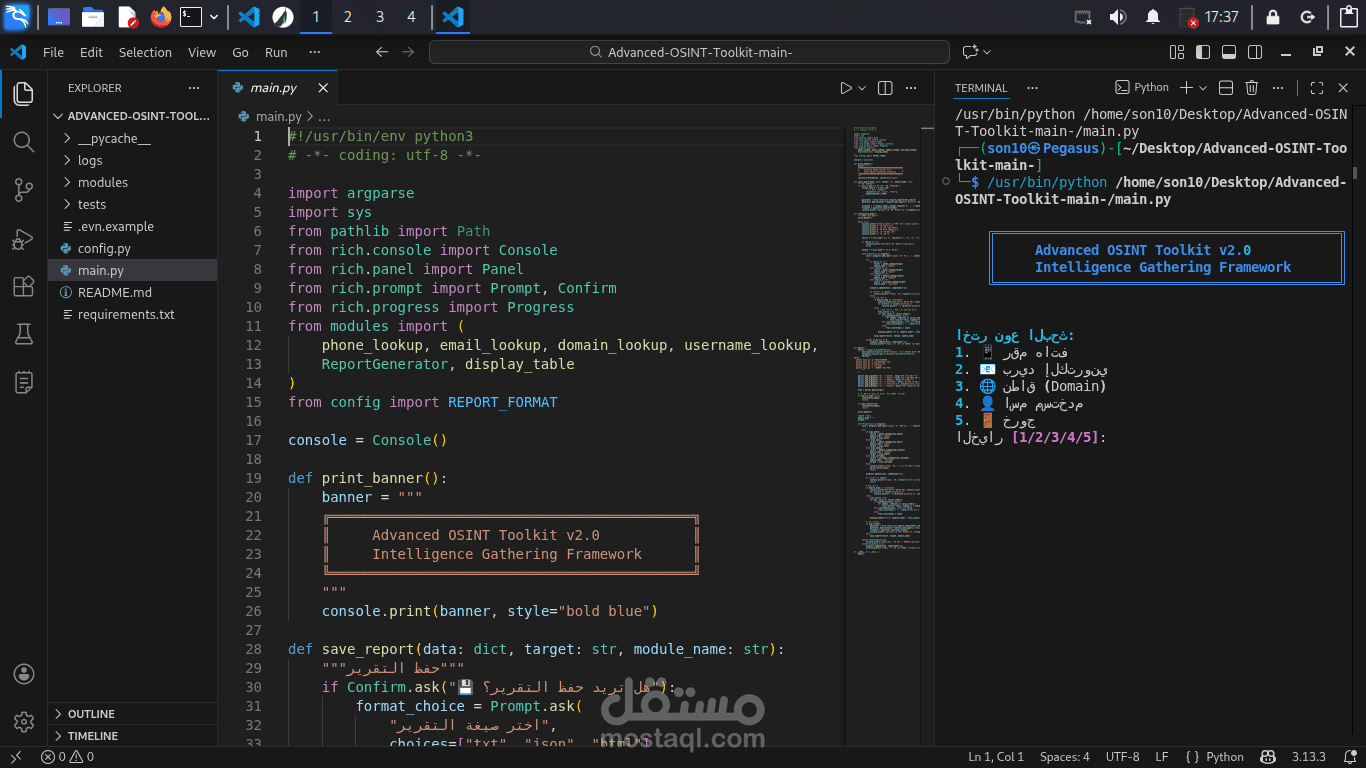Select Python interpreter 3.13.3

(1307, 757)
